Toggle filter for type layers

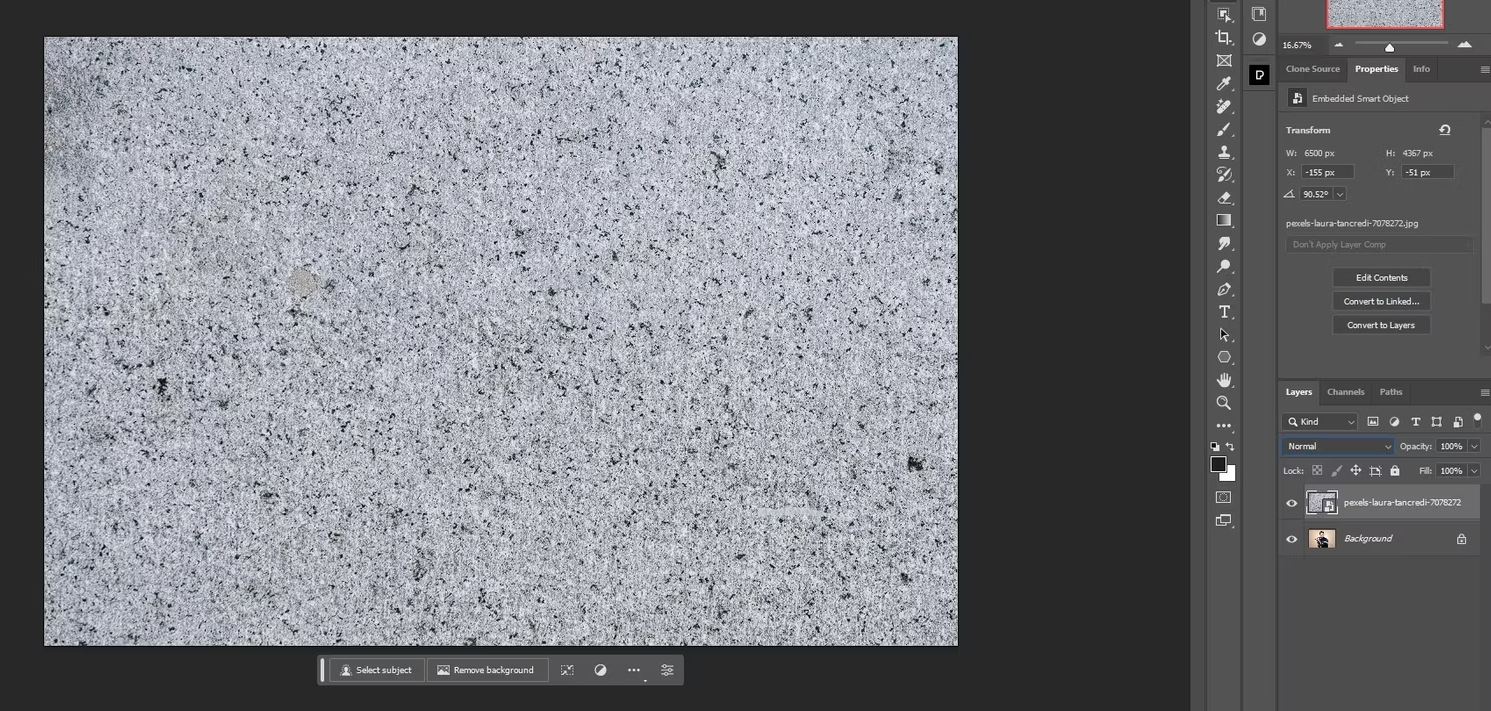pyautogui.click(x=1415, y=422)
